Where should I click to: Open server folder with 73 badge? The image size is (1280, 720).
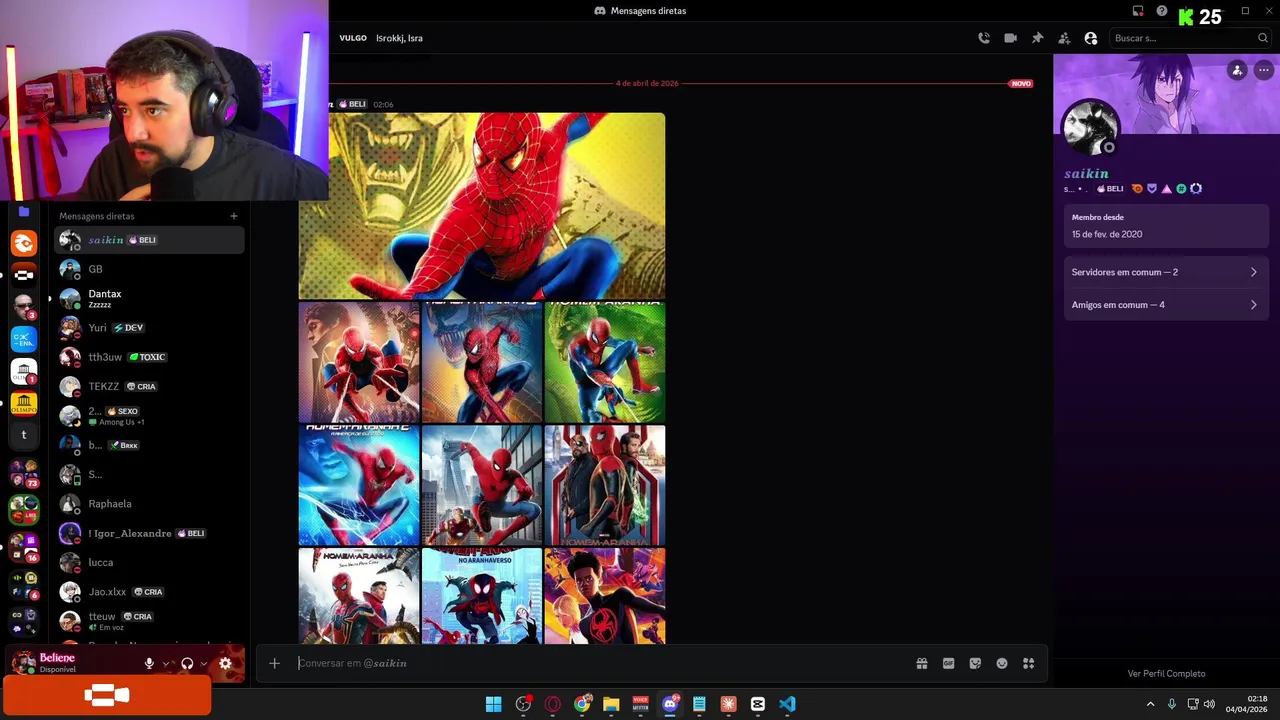[x=24, y=474]
